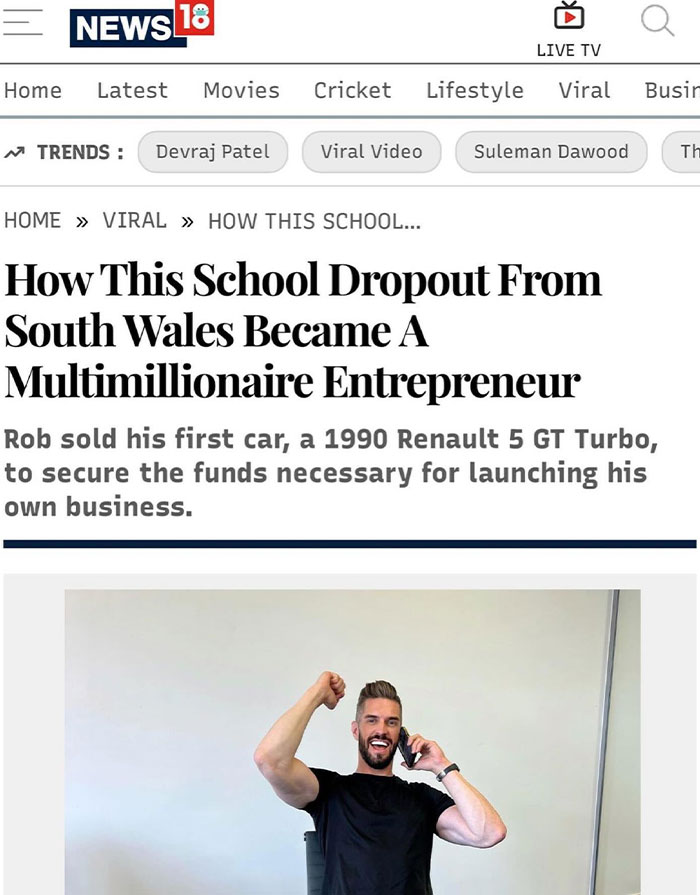Open the search magnifier
Image resolution: width=700 pixels, height=895 pixels.
click(x=657, y=21)
